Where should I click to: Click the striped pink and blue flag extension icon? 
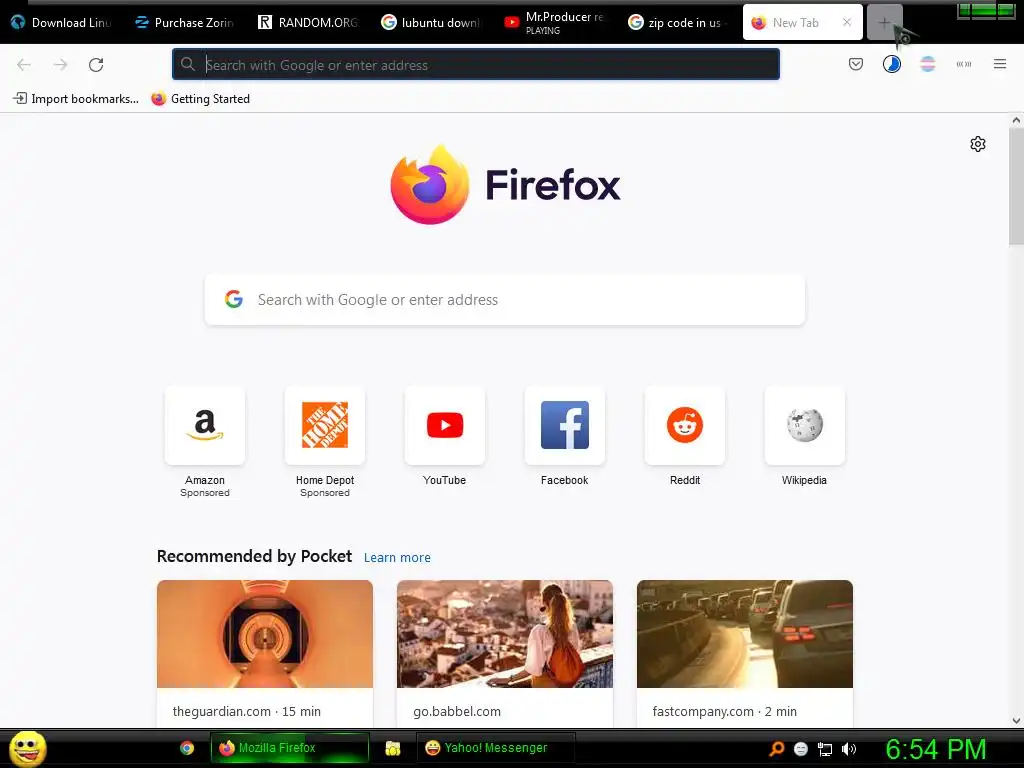point(928,64)
